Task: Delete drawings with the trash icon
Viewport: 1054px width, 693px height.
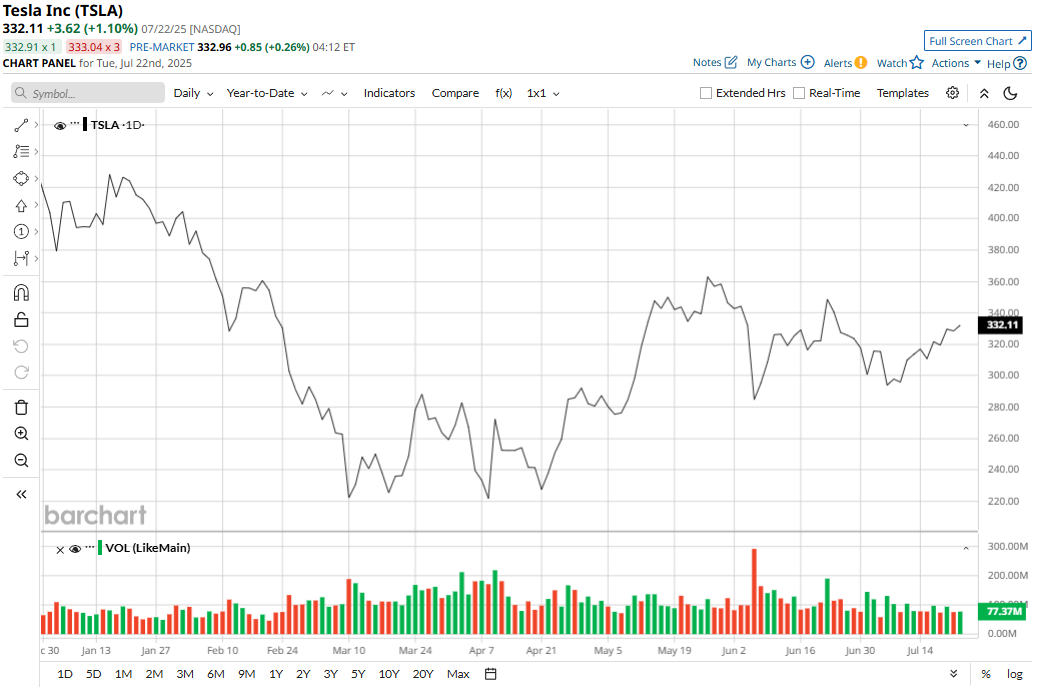Action: click(x=21, y=407)
